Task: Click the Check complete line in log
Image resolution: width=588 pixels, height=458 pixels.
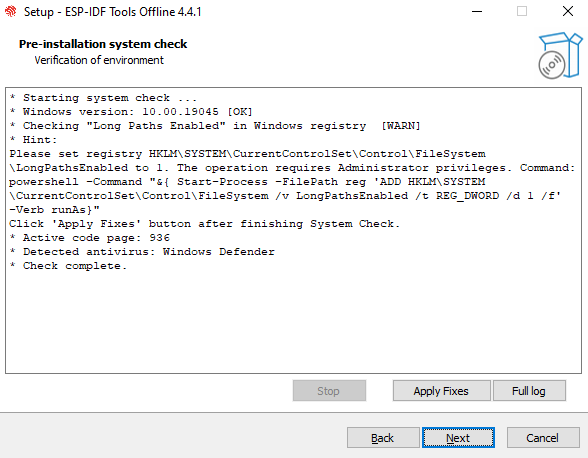Action: [68, 266]
